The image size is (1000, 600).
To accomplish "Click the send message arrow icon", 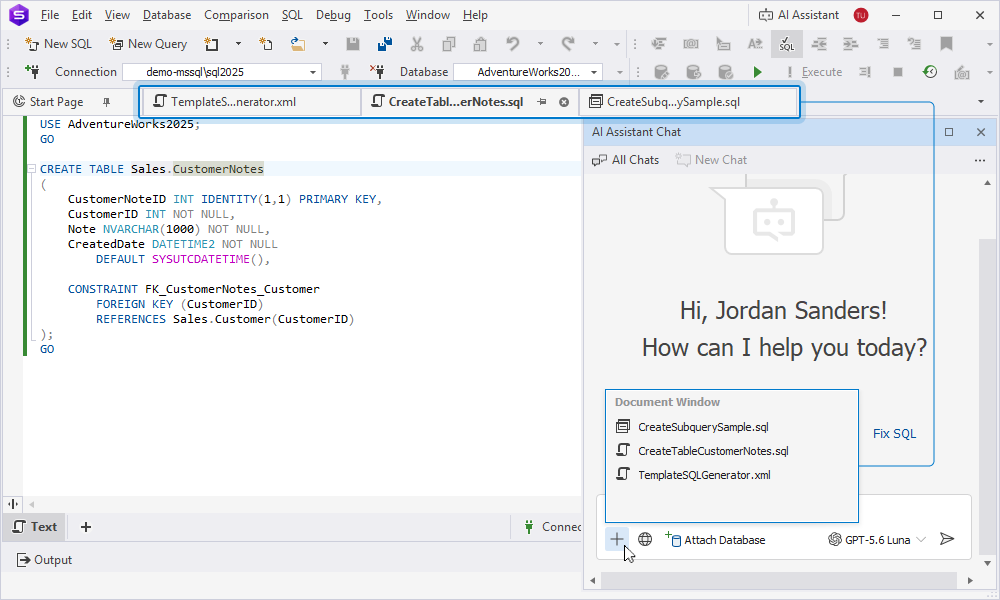I will [947, 539].
